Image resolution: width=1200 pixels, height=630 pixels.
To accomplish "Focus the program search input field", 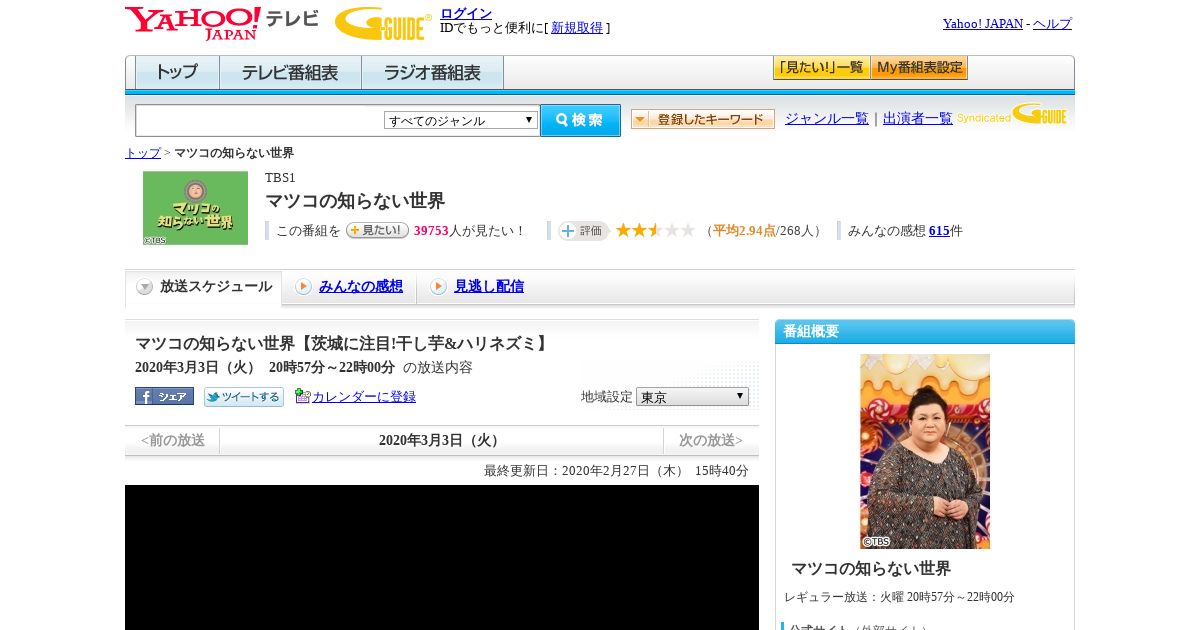I will pos(259,120).
